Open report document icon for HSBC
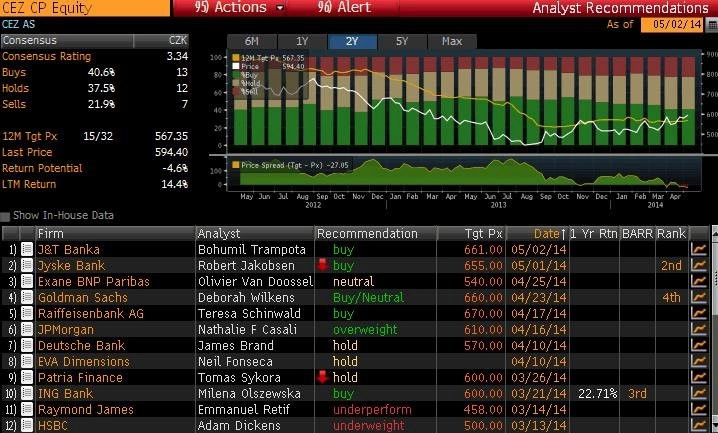The width and height of the screenshot is (718, 433). click(x=27, y=425)
